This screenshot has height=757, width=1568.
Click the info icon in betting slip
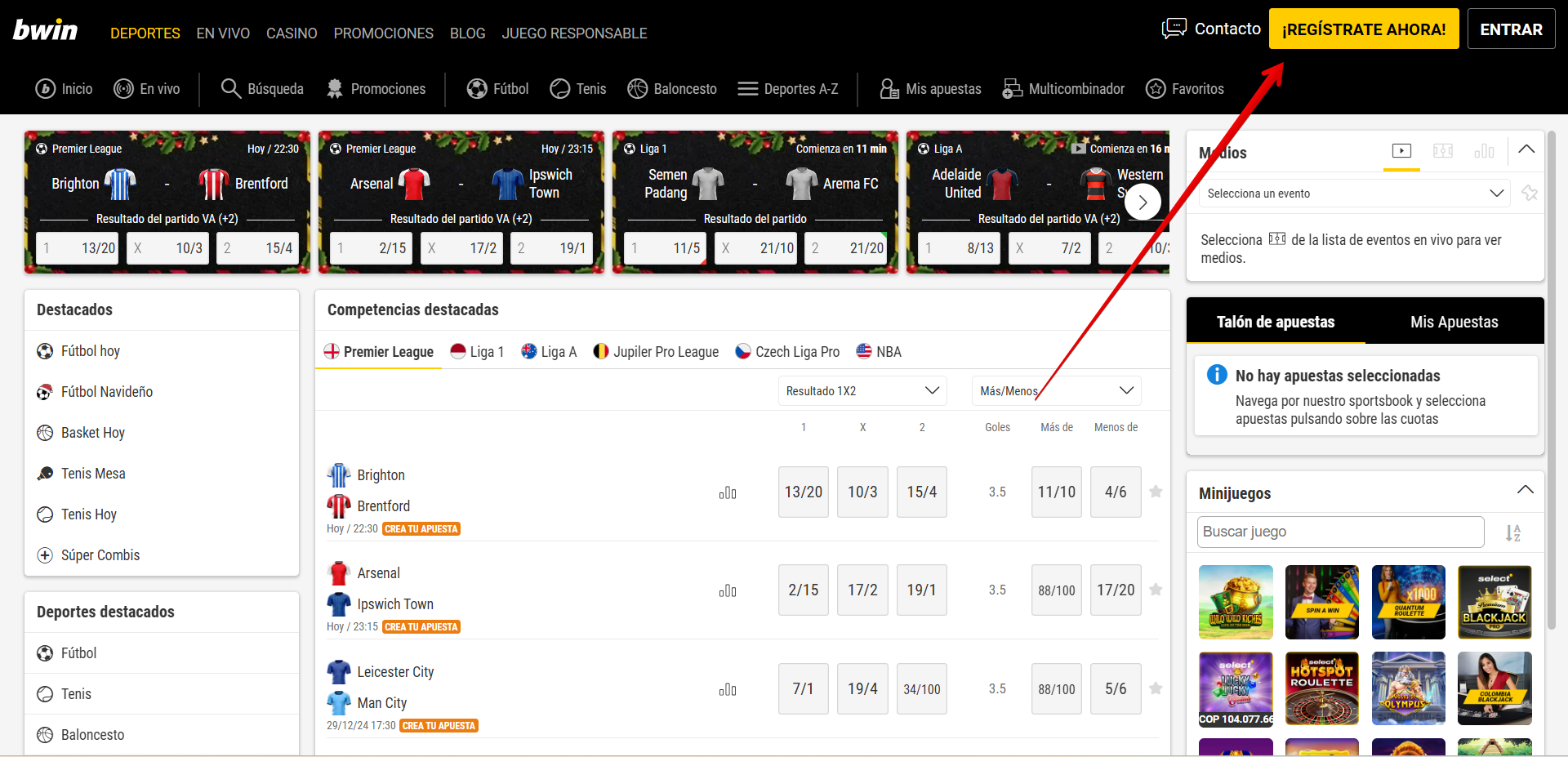pos(1217,375)
